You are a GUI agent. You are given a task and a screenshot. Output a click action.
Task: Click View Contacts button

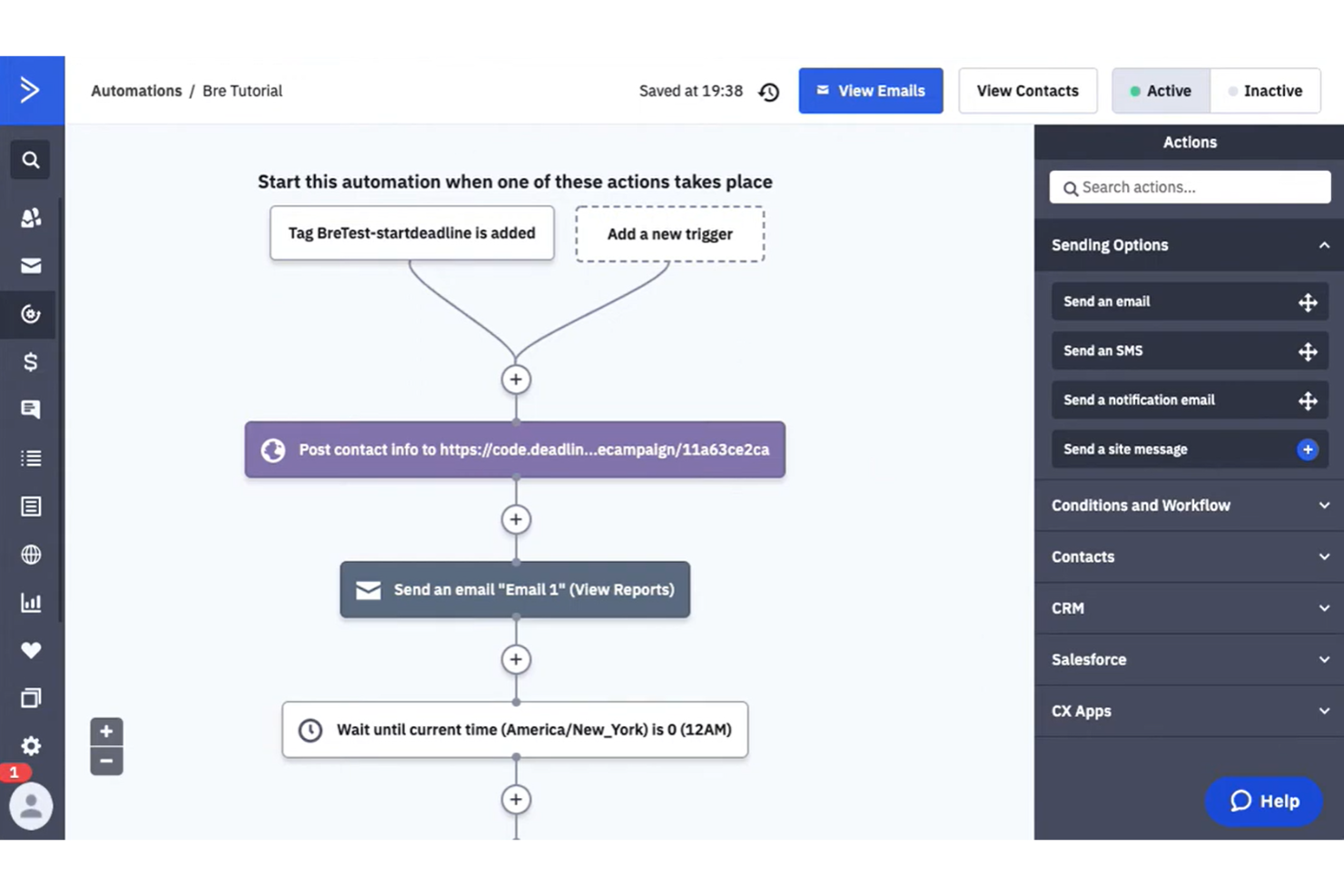[x=1028, y=91]
